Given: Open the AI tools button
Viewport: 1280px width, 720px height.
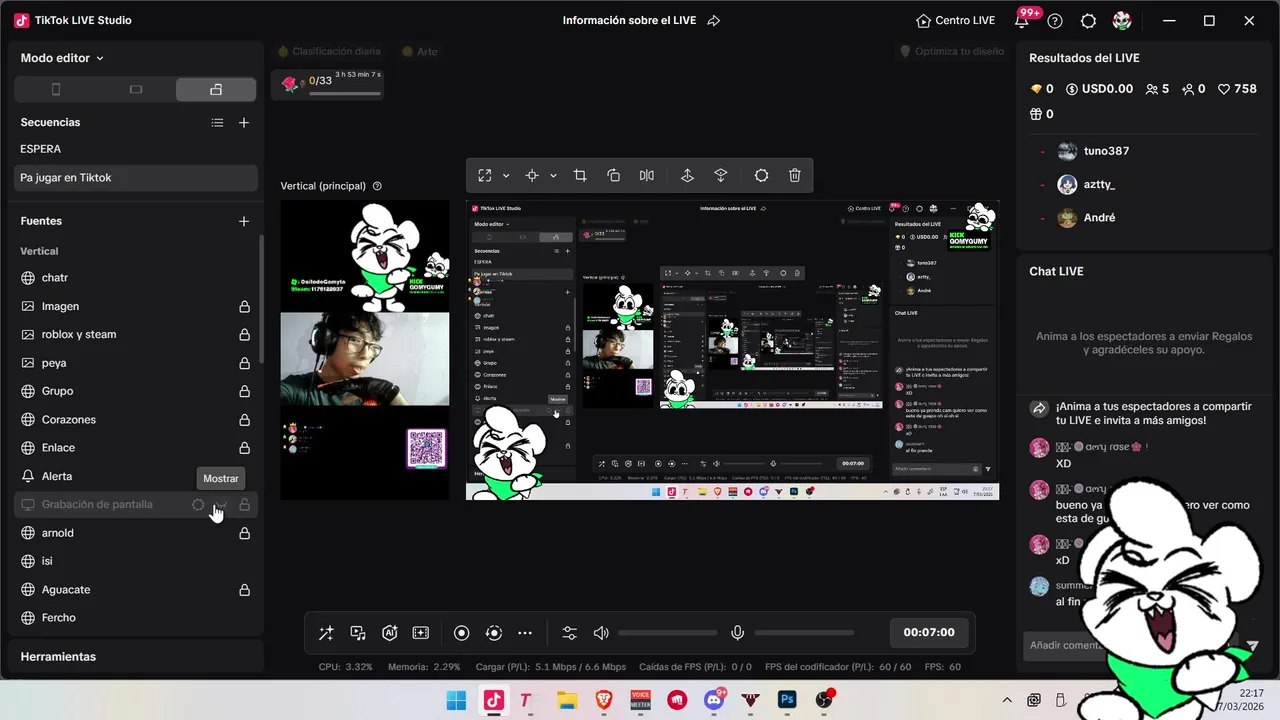Looking at the screenshot, I should click(390, 633).
